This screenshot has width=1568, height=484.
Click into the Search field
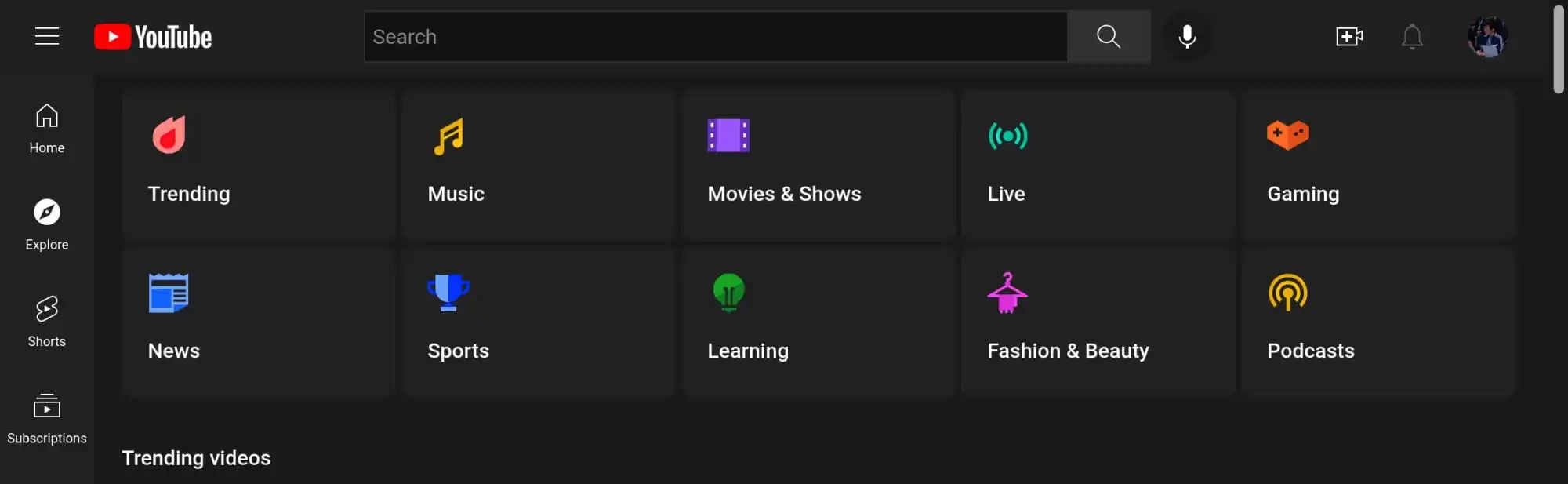[x=715, y=37]
